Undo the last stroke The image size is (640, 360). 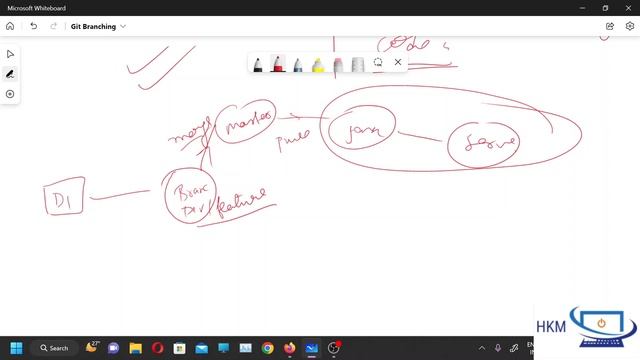tap(33, 26)
